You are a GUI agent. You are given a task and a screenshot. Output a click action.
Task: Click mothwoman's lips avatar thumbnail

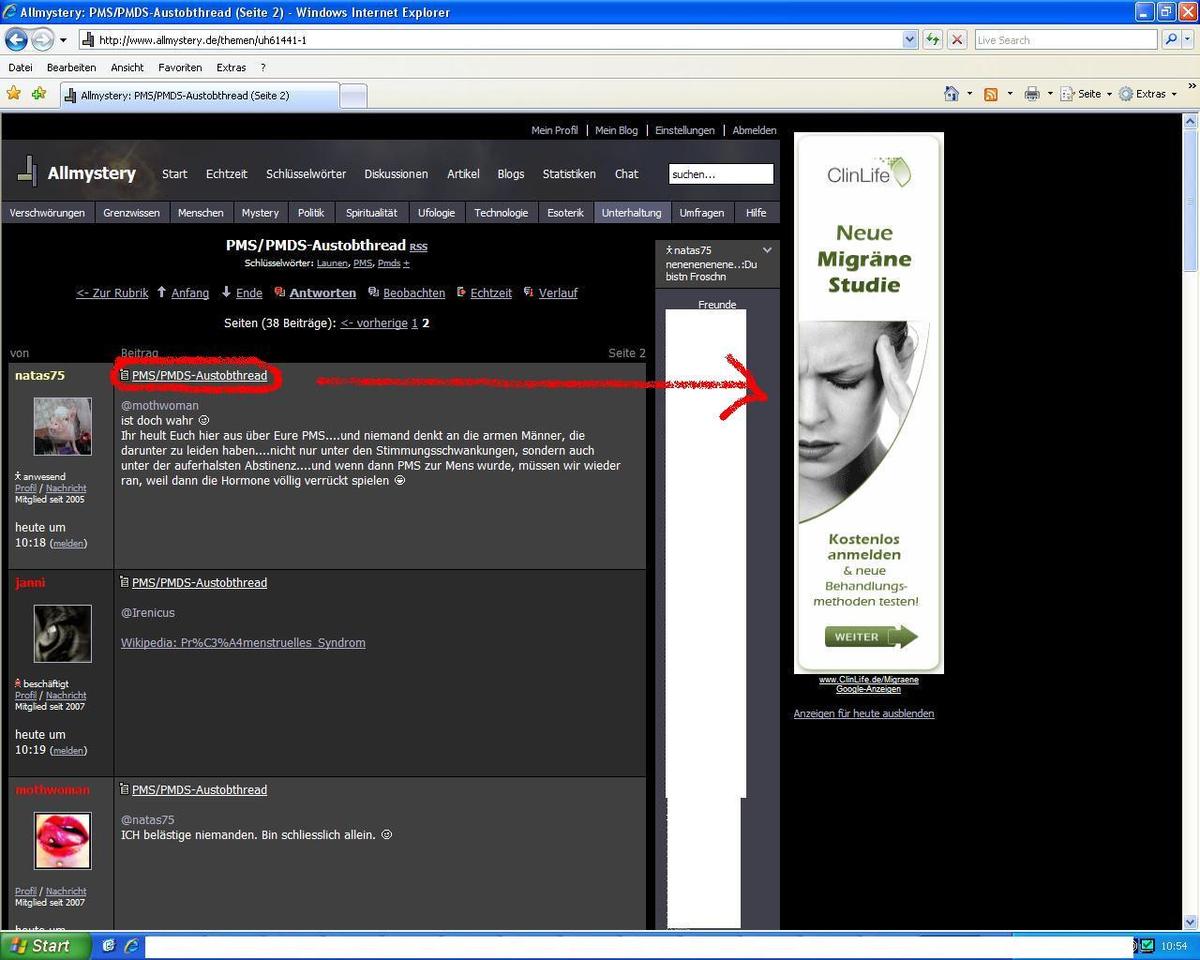tap(63, 840)
